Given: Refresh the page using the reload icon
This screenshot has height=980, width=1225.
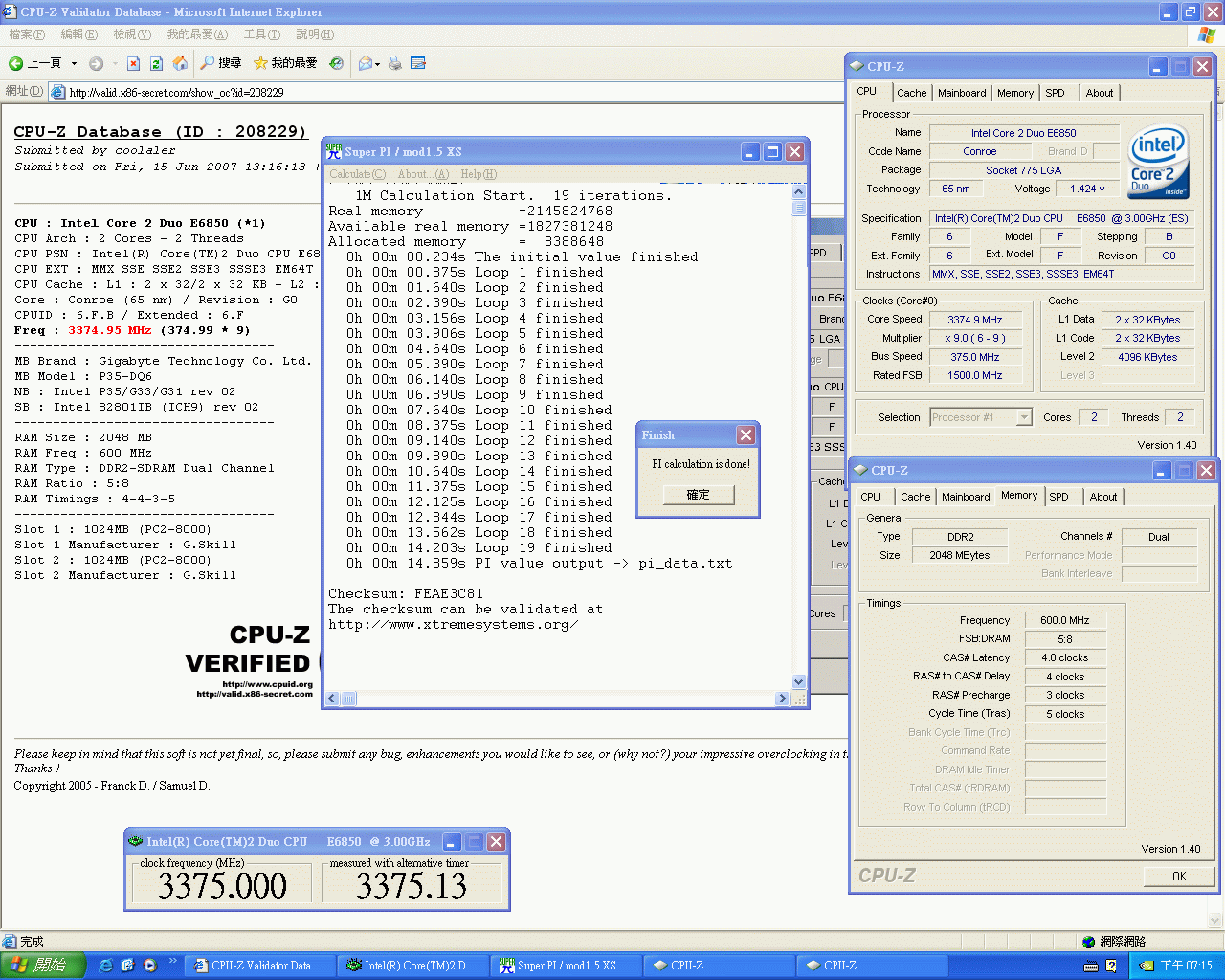Looking at the screenshot, I should tap(154, 64).
